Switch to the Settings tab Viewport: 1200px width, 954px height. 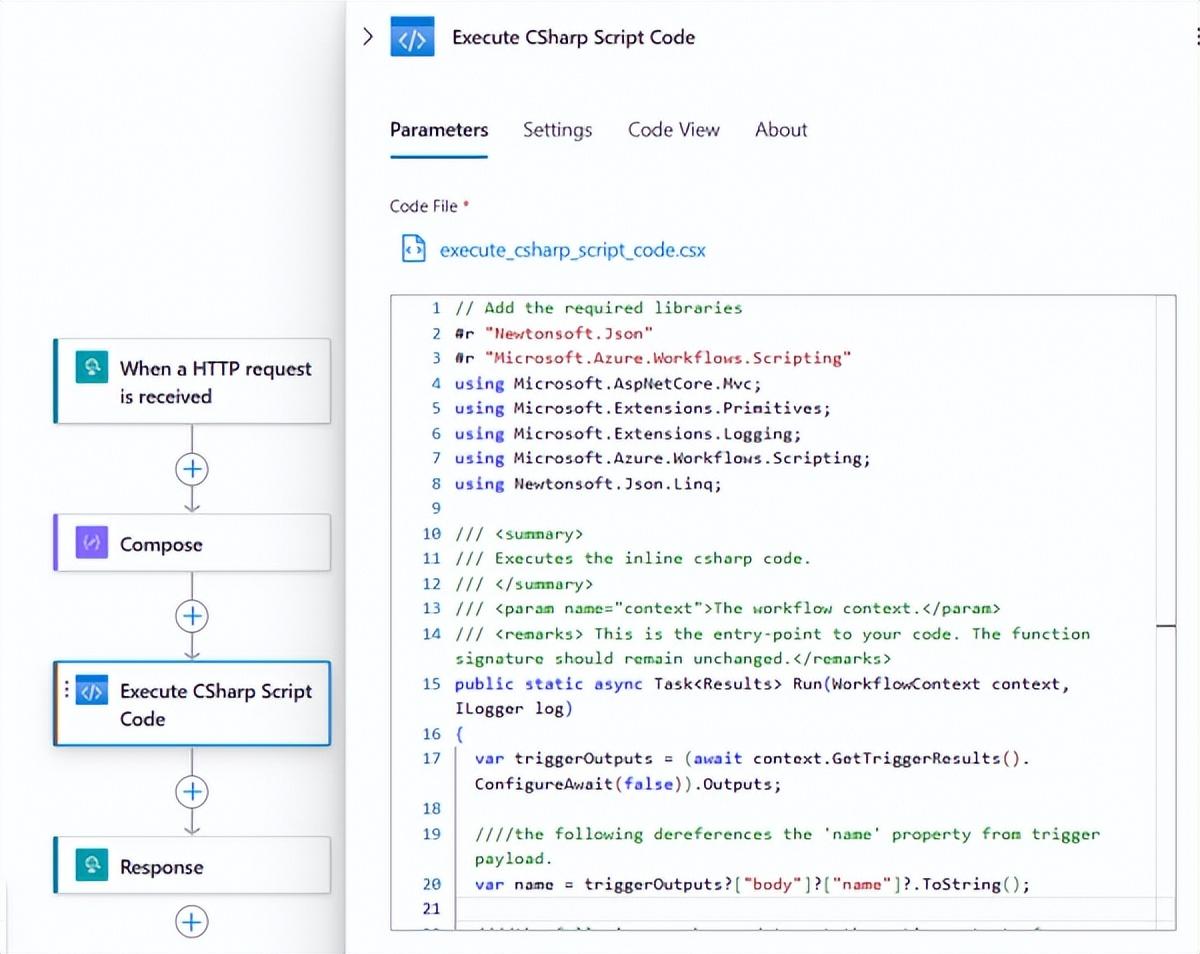pyautogui.click(x=557, y=130)
